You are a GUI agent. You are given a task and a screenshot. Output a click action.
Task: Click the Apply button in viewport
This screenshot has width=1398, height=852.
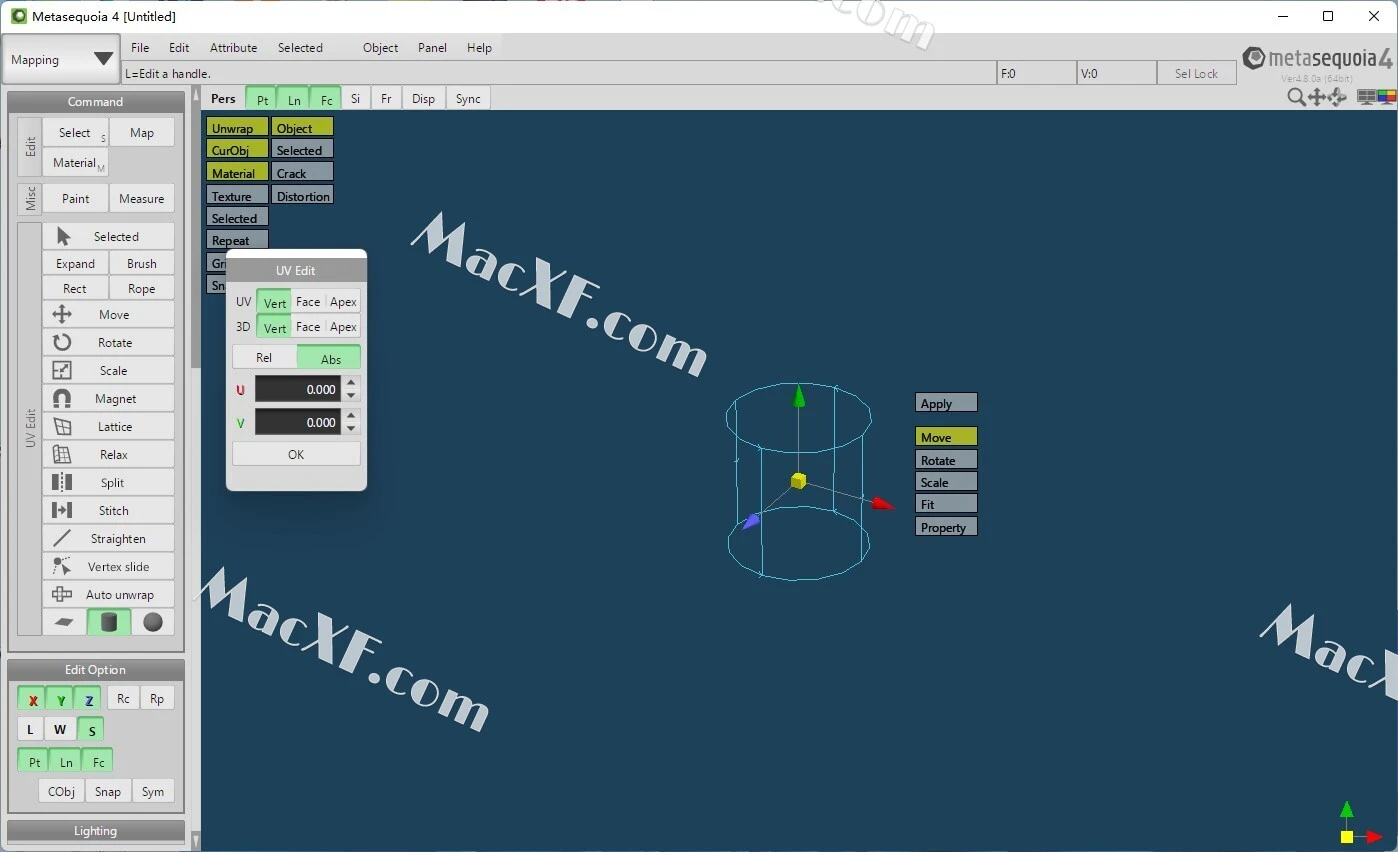tap(946, 403)
